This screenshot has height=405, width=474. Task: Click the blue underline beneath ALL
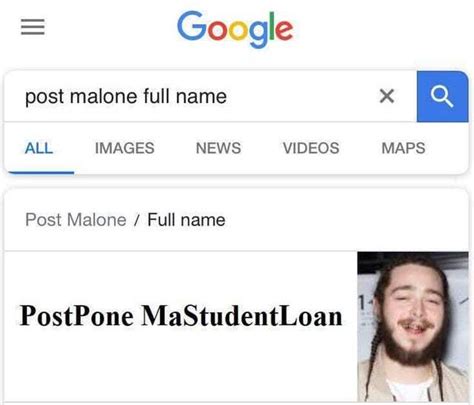(41, 172)
